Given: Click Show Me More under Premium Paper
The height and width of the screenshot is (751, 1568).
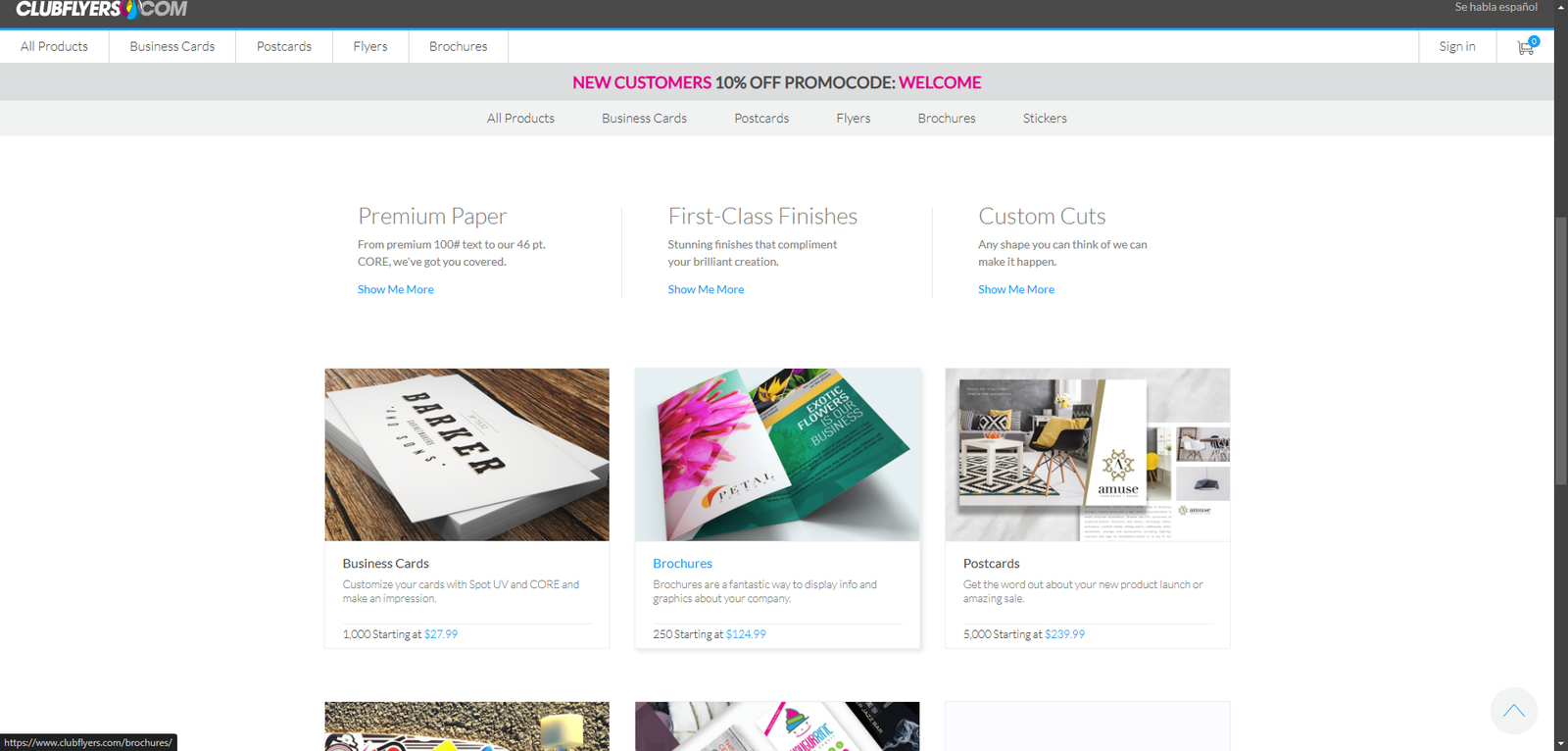Looking at the screenshot, I should (395, 290).
